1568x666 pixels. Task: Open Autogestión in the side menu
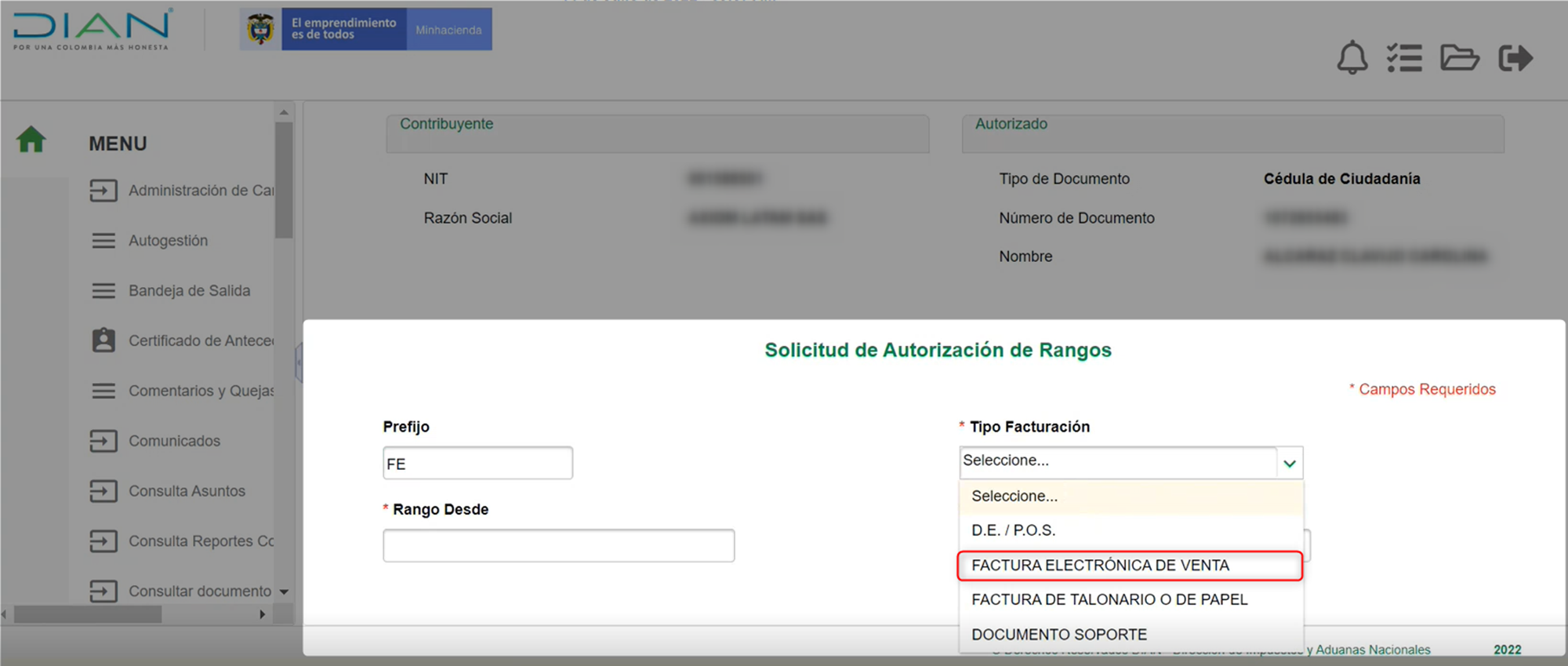coord(168,241)
